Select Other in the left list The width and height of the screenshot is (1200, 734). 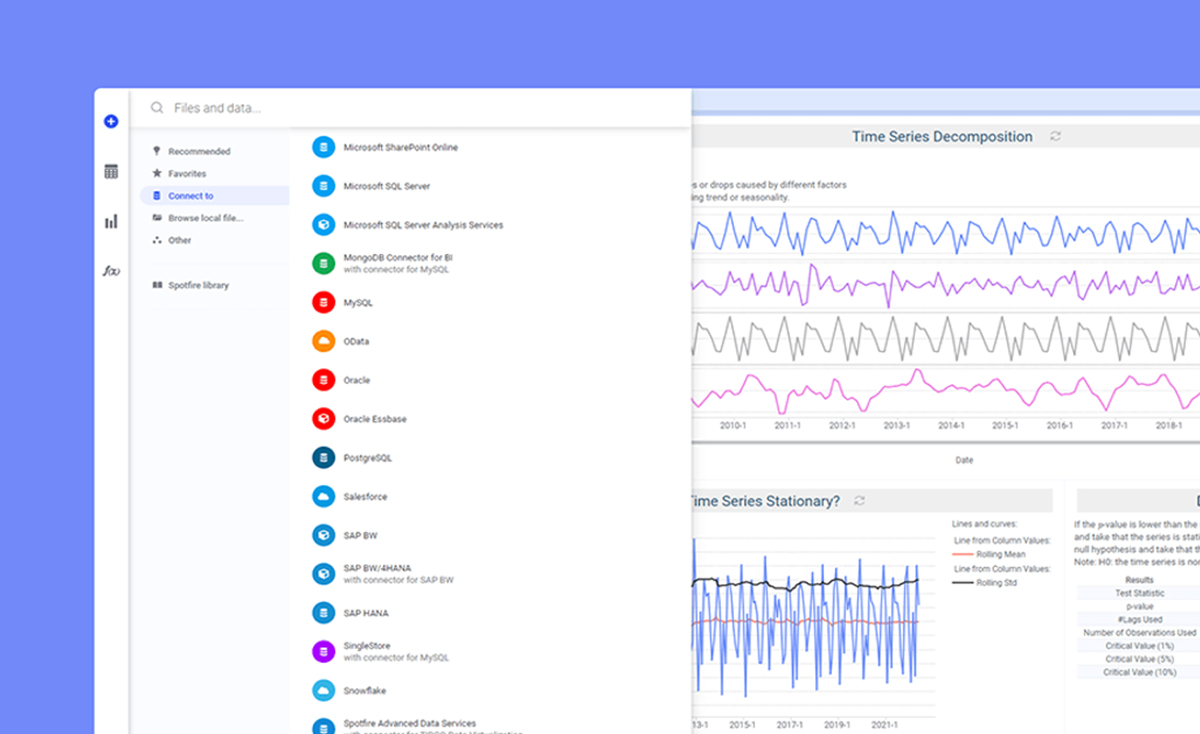180,240
